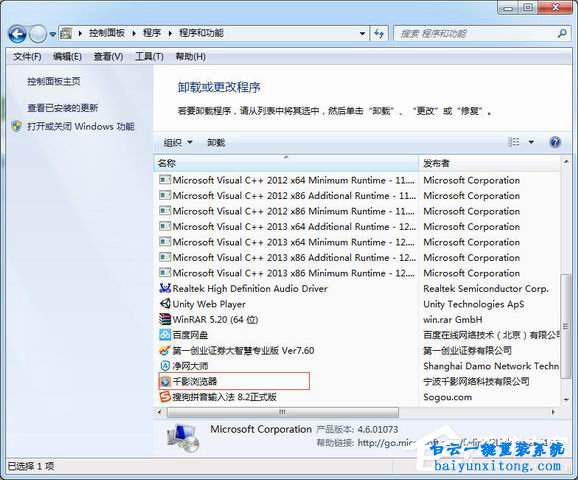Expand the arrow between 控制面板 and 程序 breadcrumbs
The image size is (578, 480).
[134, 34]
